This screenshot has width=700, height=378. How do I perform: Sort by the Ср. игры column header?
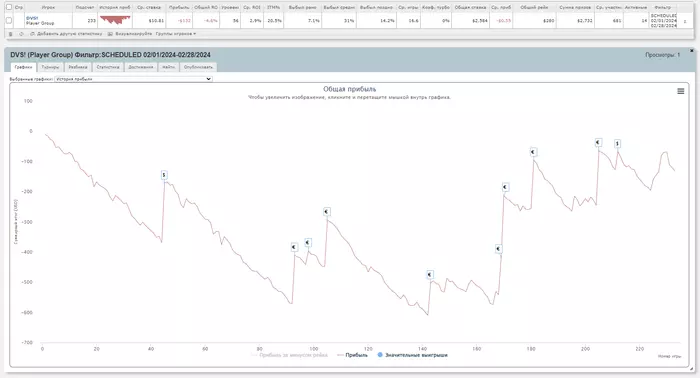point(408,8)
